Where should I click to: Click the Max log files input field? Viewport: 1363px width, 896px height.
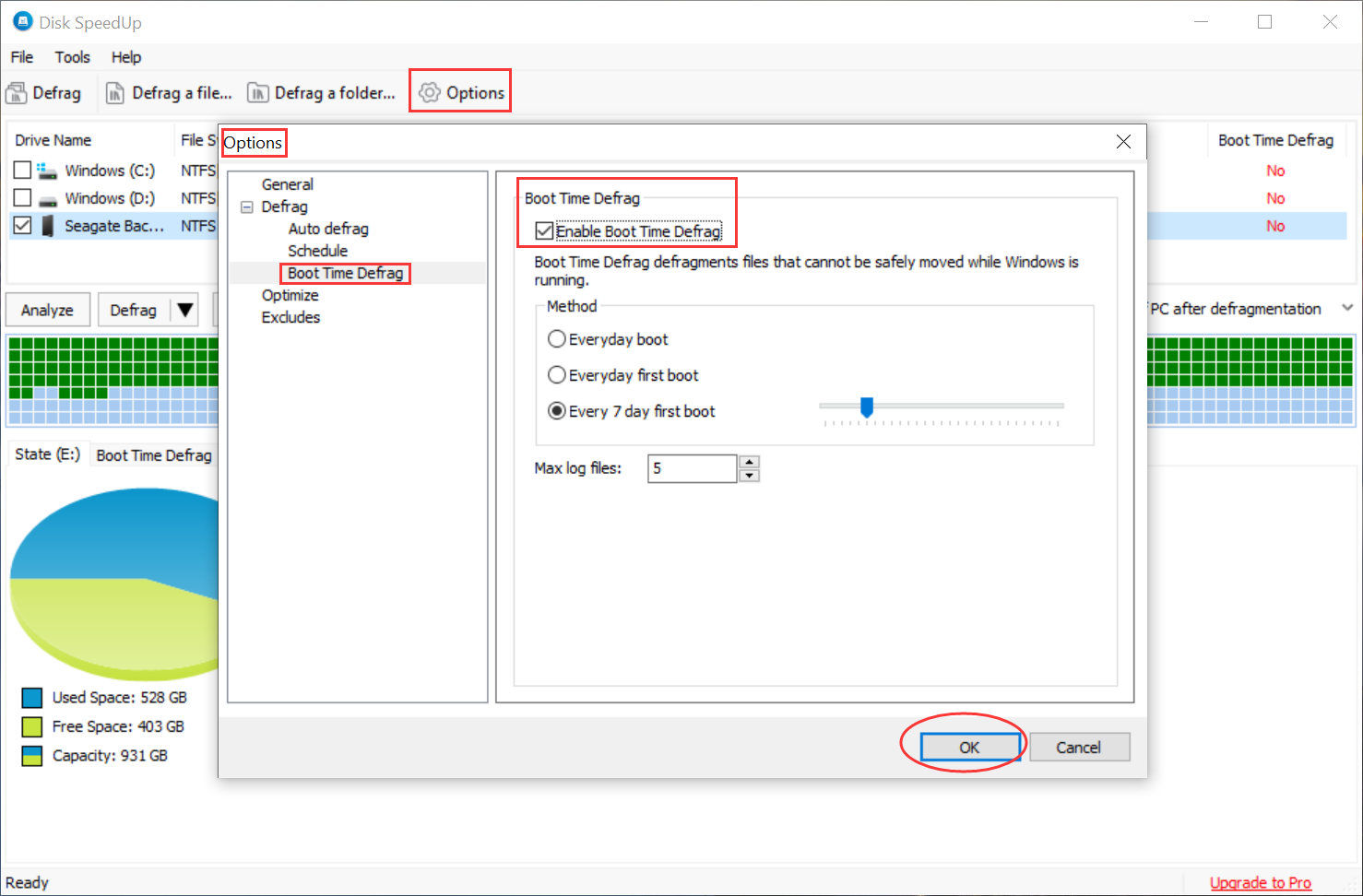click(692, 467)
